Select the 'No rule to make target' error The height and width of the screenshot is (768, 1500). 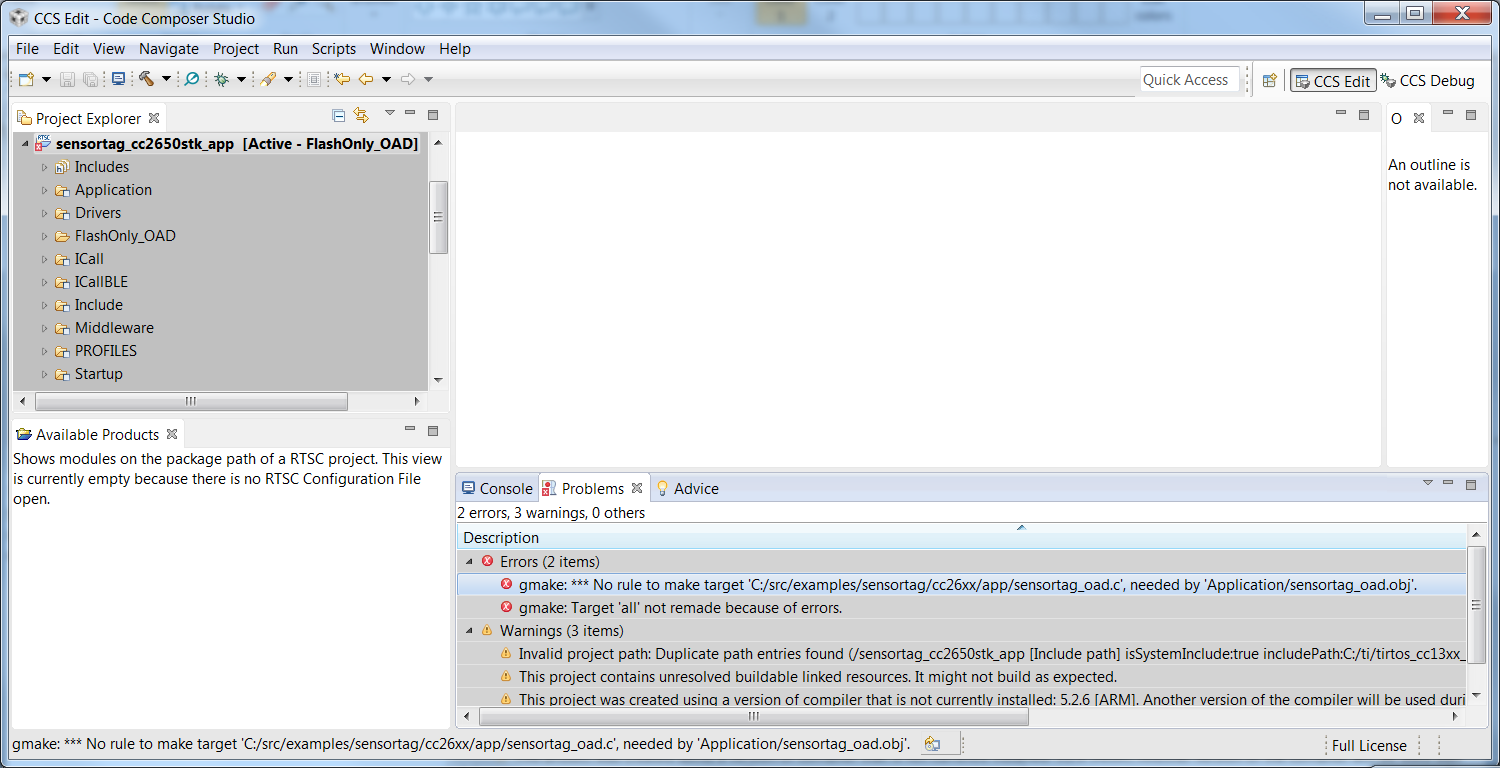coord(962,585)
